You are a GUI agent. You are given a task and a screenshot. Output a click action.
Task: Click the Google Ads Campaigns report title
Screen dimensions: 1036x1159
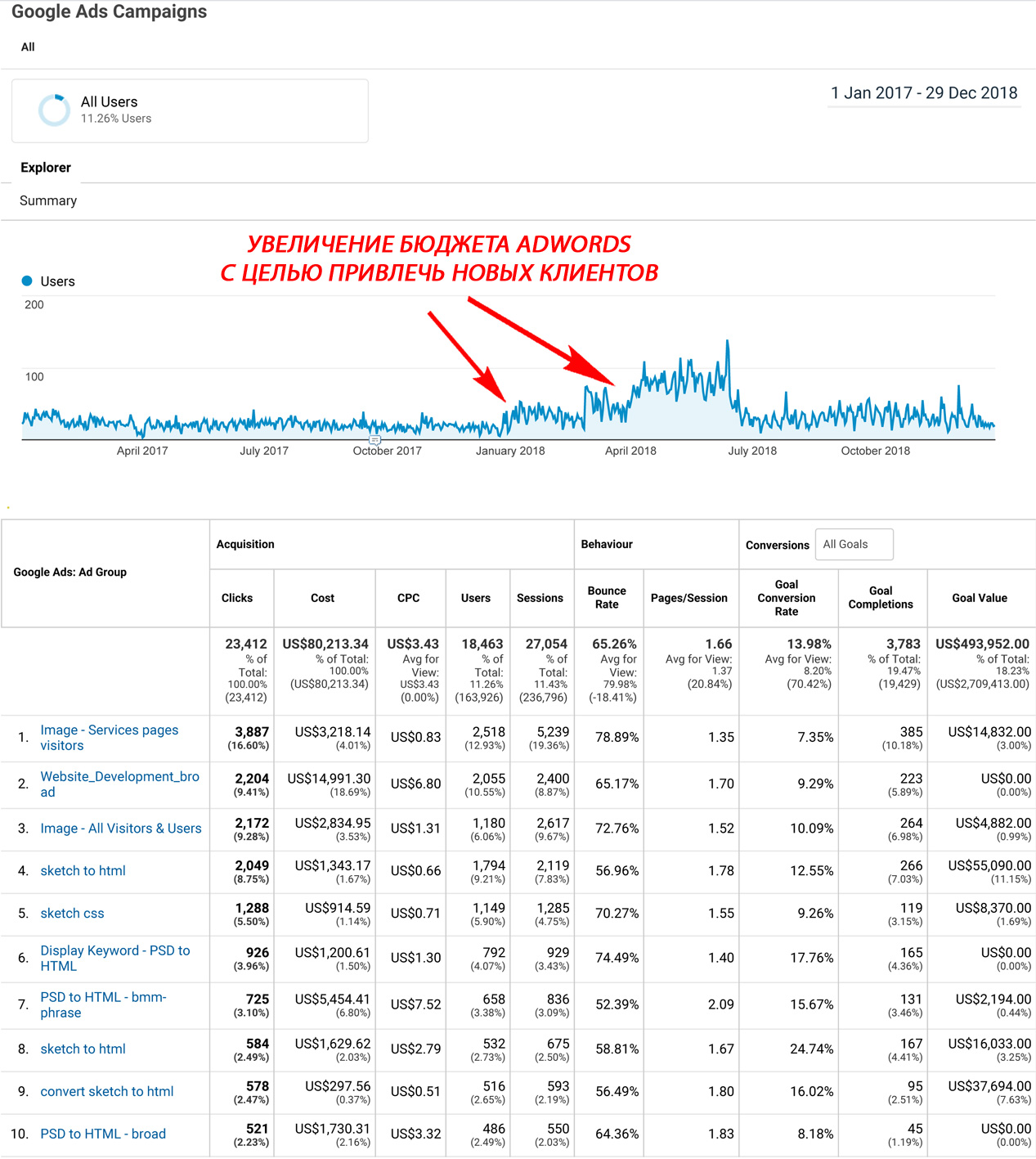coord(109,11)
